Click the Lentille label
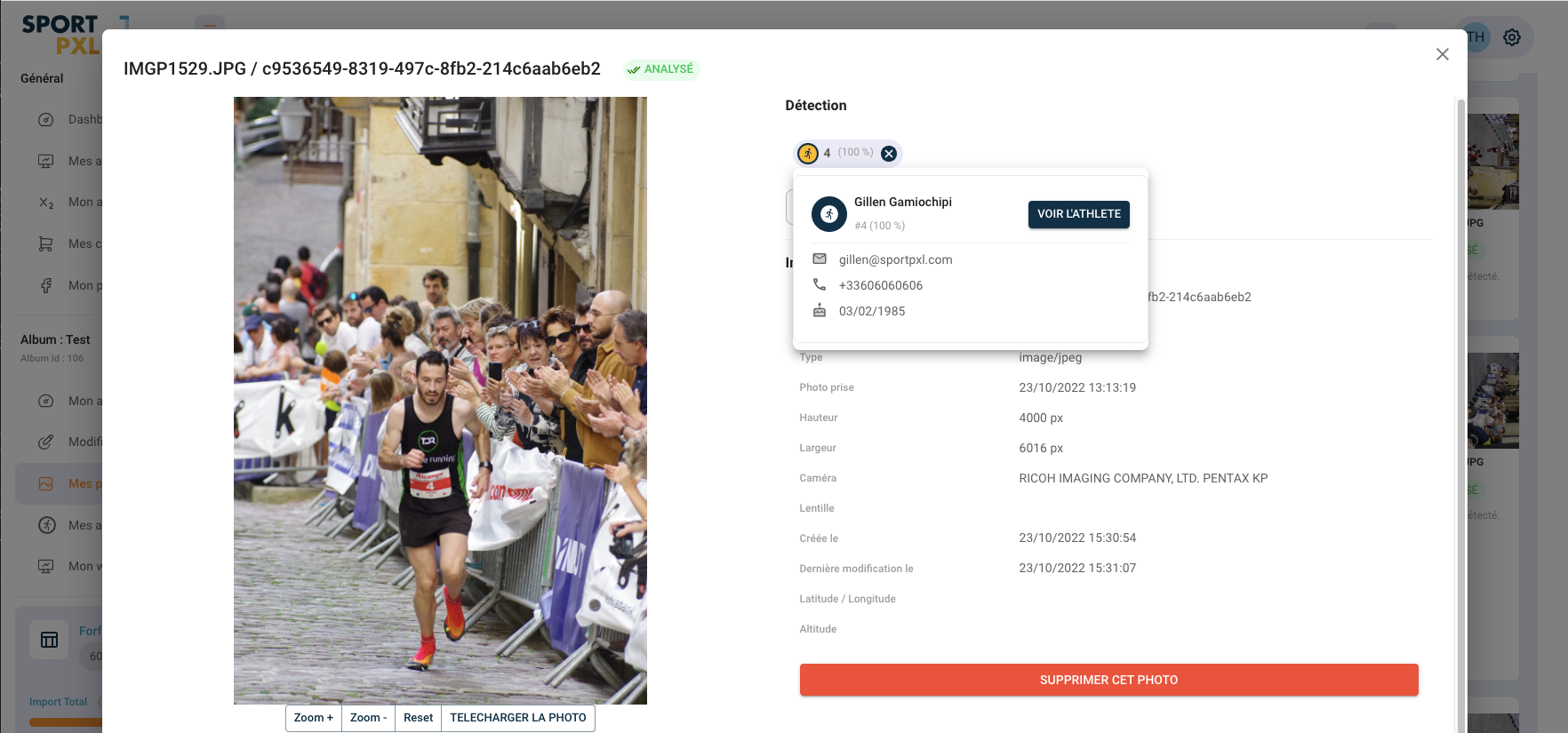This screenshot has width=1568, height=733. [x=816, y=508]
